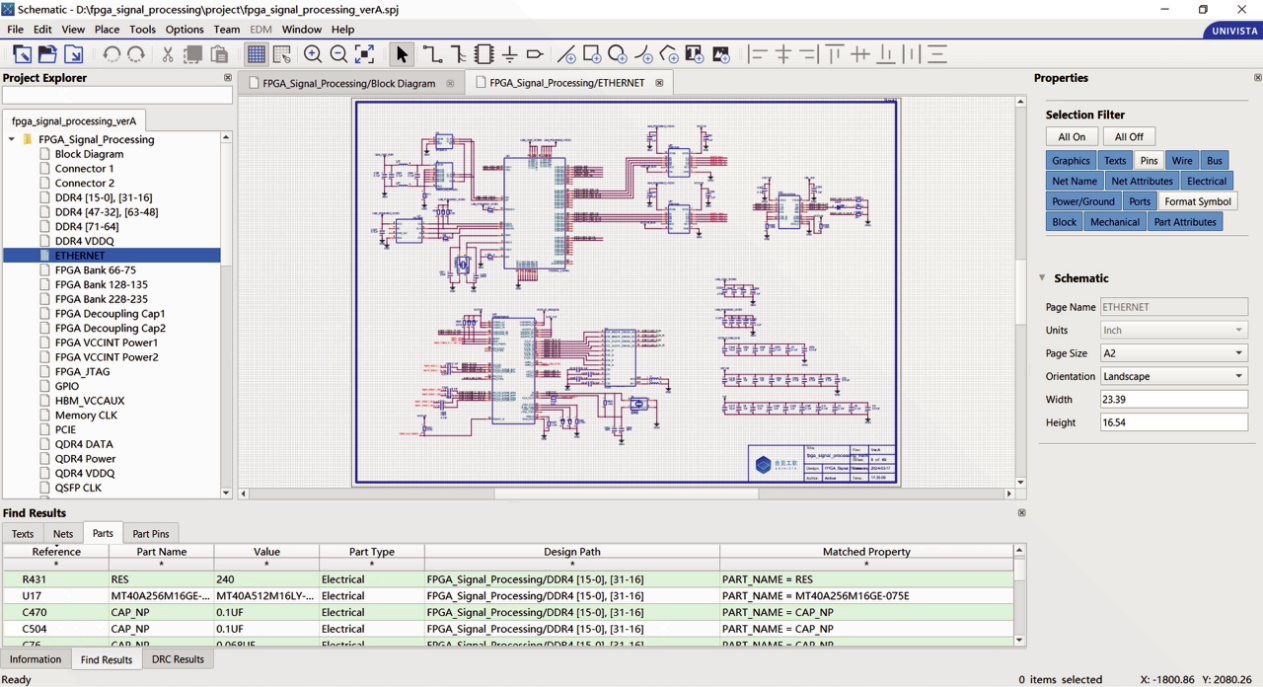Open the FPGA_JTAG page in Project Explorer
1263x687 pixels.
[x=81, y=371]
